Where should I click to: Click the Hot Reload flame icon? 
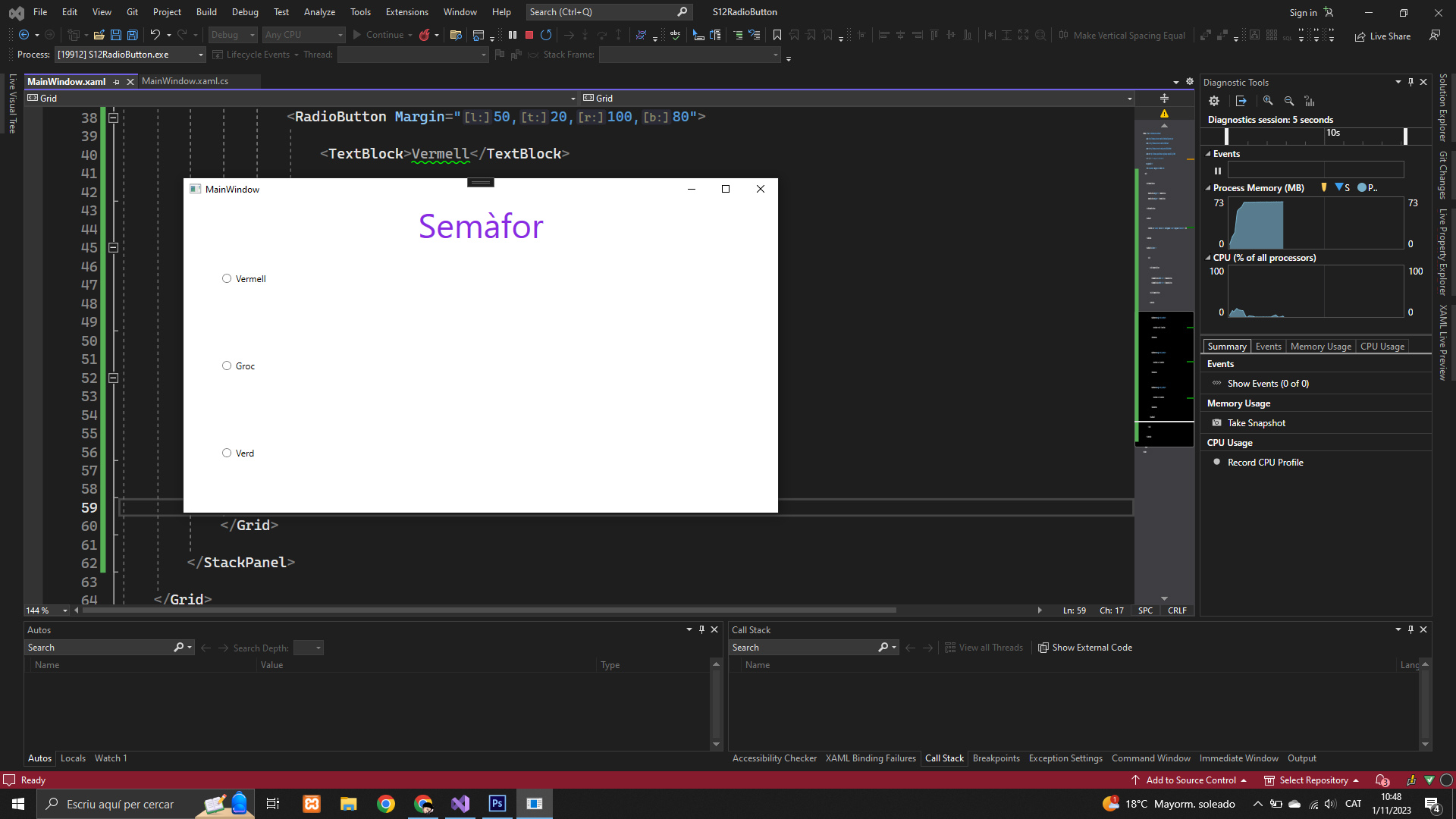(x=425, y=35)
